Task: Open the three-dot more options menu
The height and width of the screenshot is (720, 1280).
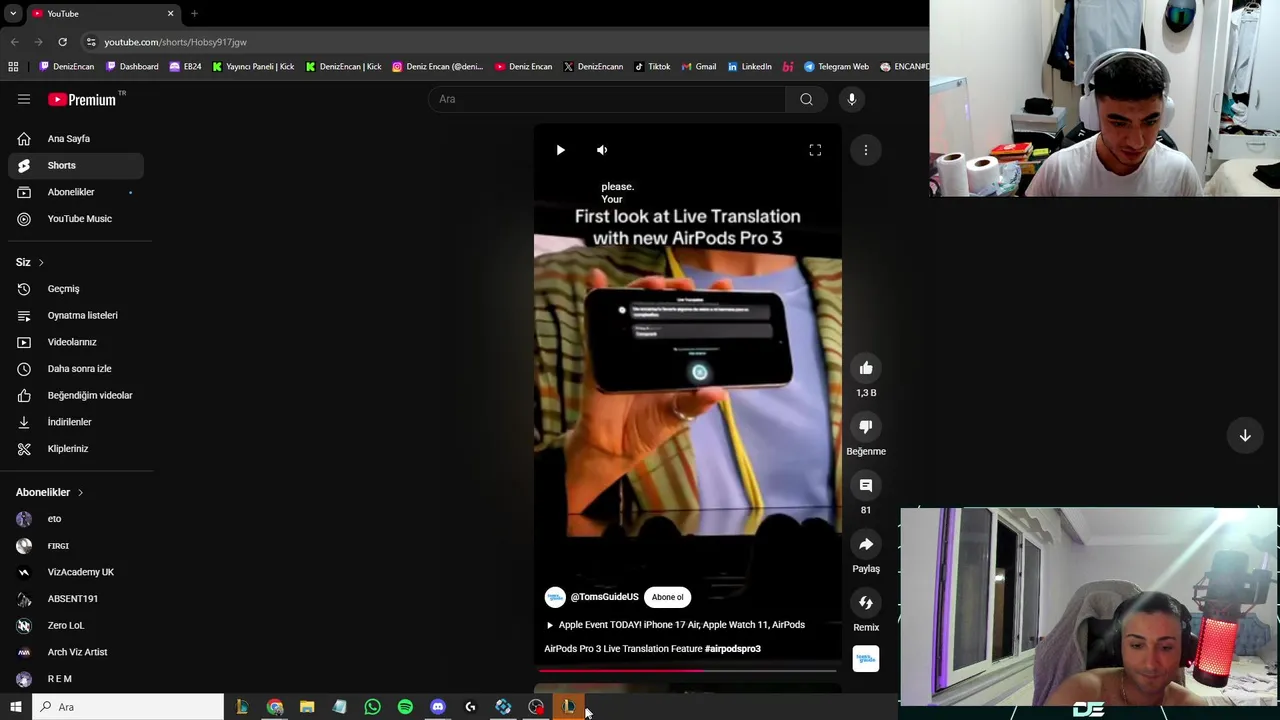Action: coord(866,150)
